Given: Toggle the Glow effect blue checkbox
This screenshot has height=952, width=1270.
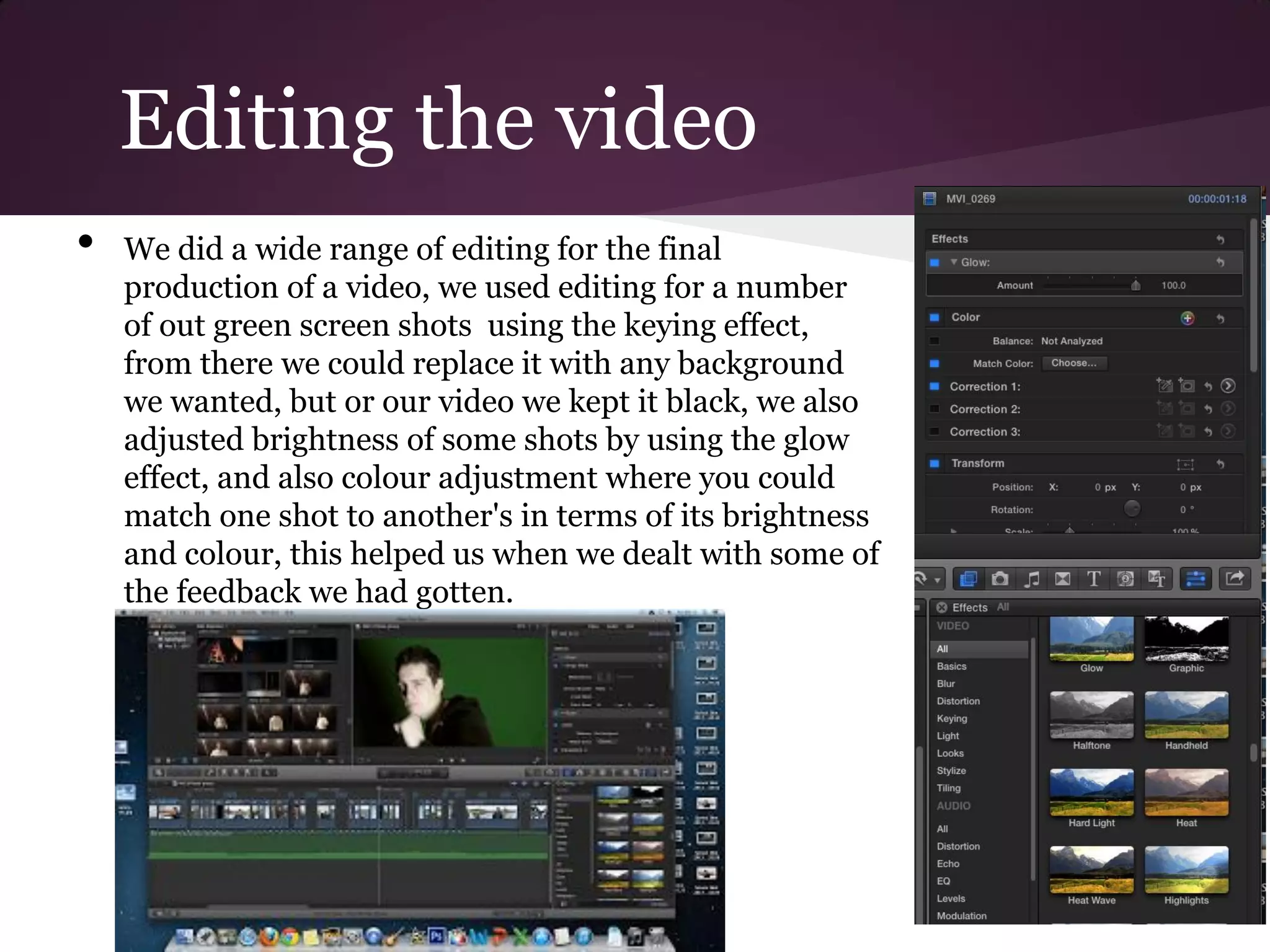Looking at the screenshot, I should (935, 263).
